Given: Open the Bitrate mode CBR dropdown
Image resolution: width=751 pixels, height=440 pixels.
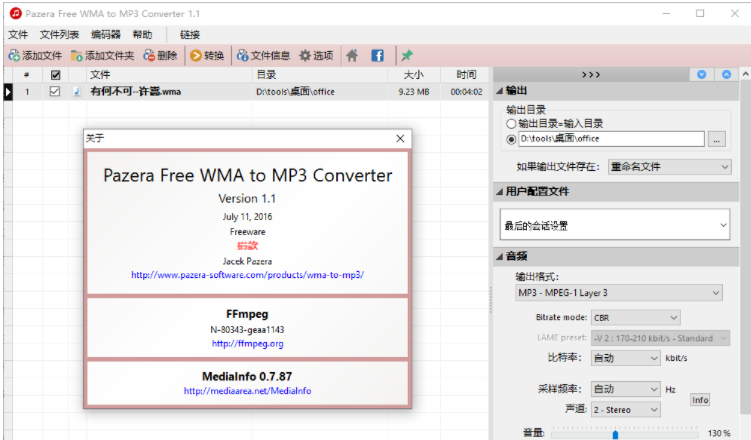Looking at the screenshot, I should 636,317.
